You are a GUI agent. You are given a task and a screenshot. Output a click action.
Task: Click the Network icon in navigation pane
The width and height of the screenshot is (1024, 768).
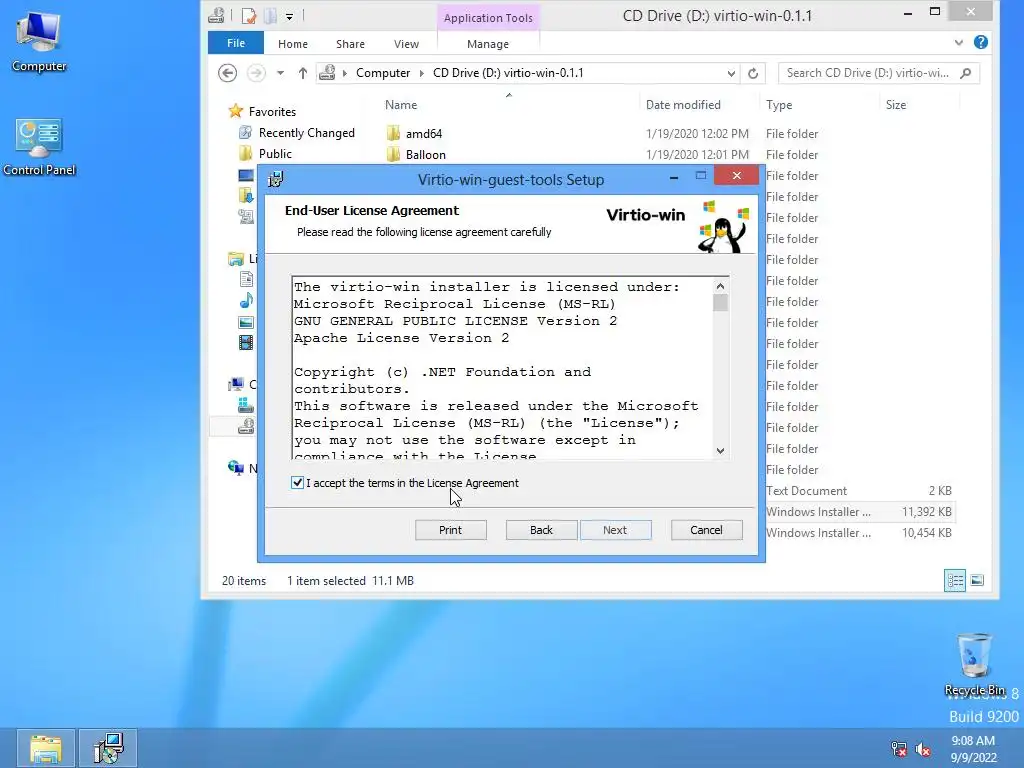click(x=236, y=468)
